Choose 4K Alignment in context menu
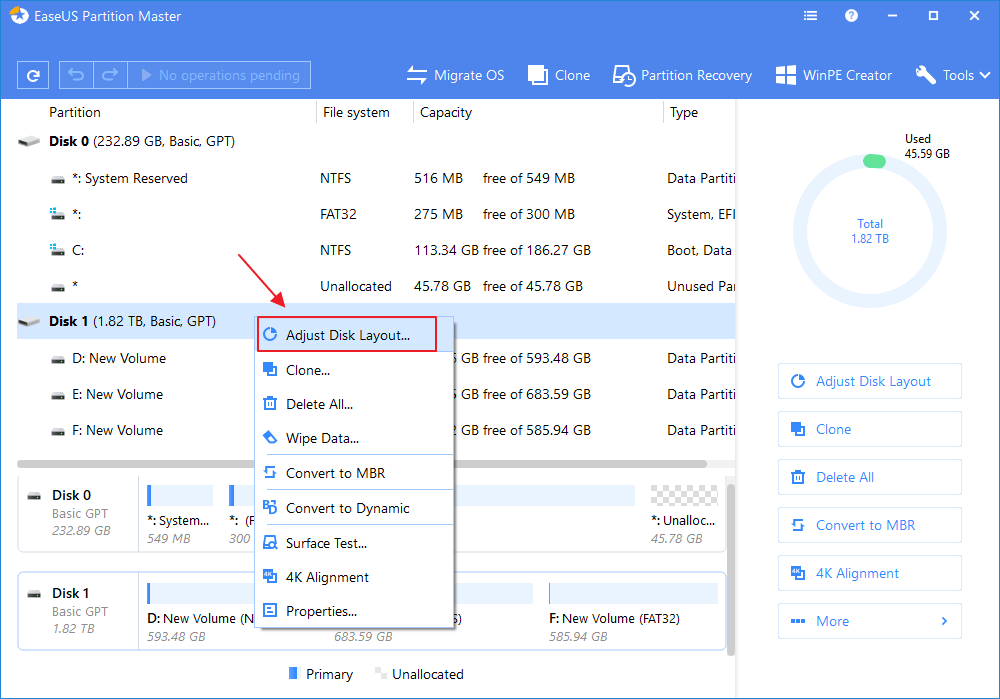The image size is (1000, 699). [355, 577]
